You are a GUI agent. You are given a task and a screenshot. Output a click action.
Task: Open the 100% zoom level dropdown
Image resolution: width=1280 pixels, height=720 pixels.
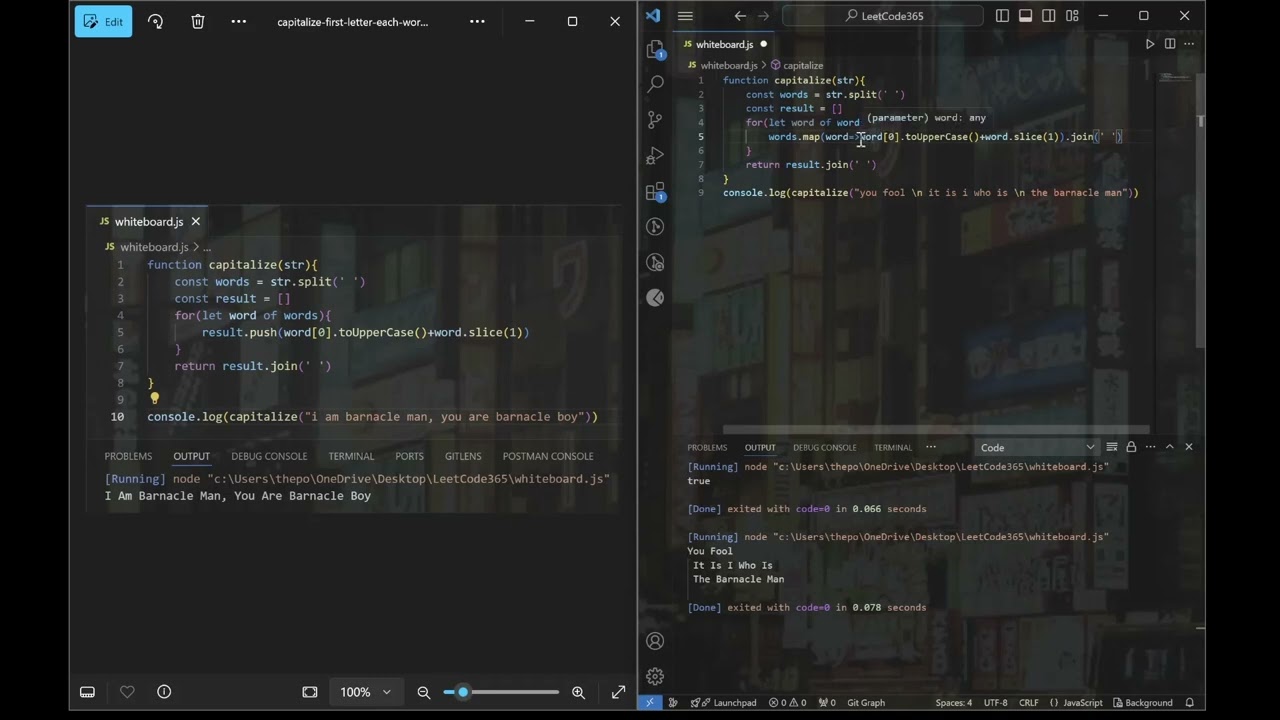[365, 692]
